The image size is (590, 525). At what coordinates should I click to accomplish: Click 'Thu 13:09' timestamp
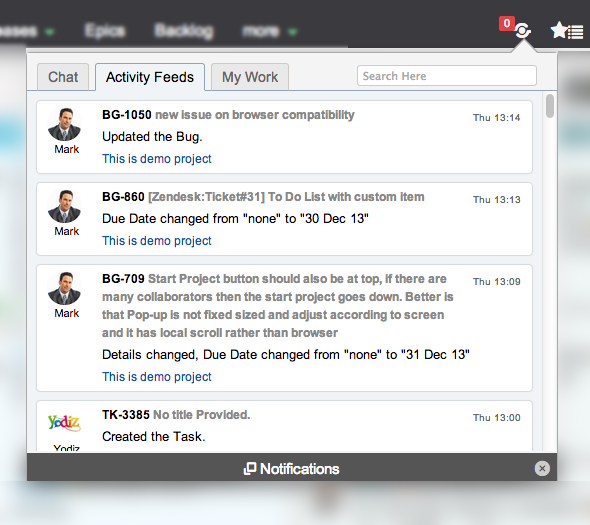point(496,282)
